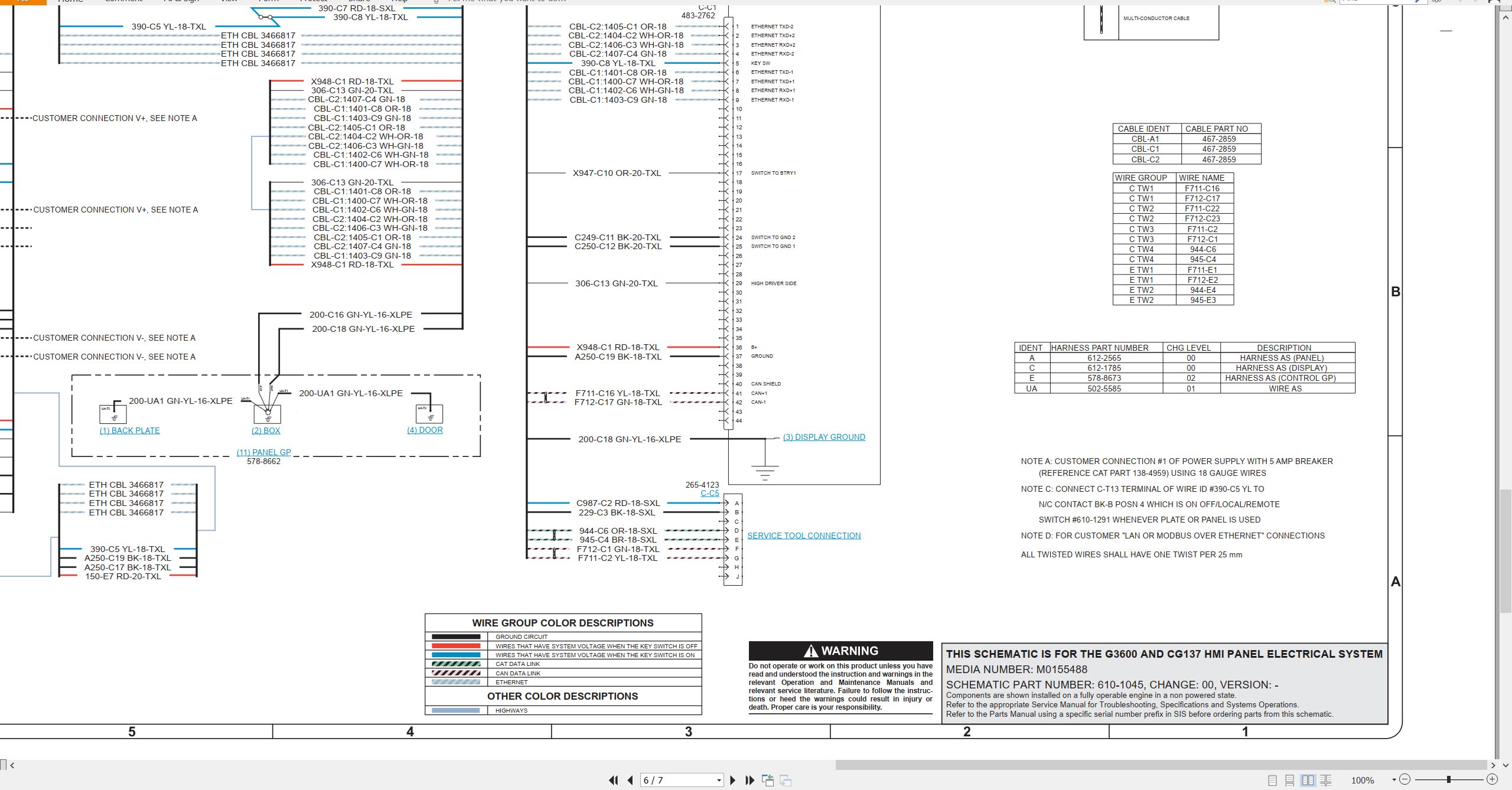Open the zoom level dropdown arrow
The width and height of the screenshot is (1512, 790).
(x=1394, y=780)
